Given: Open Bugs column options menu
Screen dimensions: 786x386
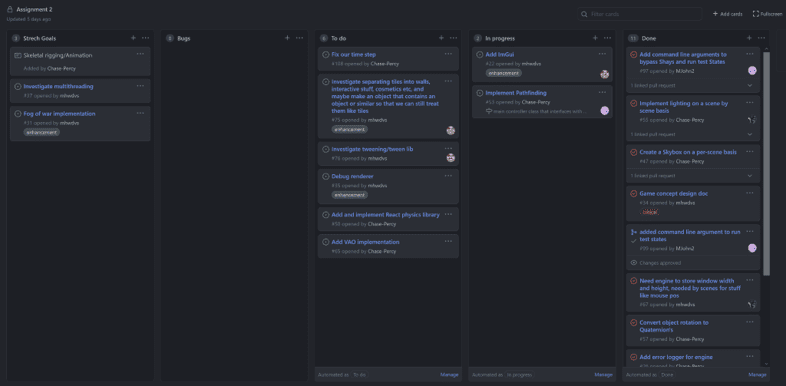Looking at the screenshot, I should click(x=299, y=38).
